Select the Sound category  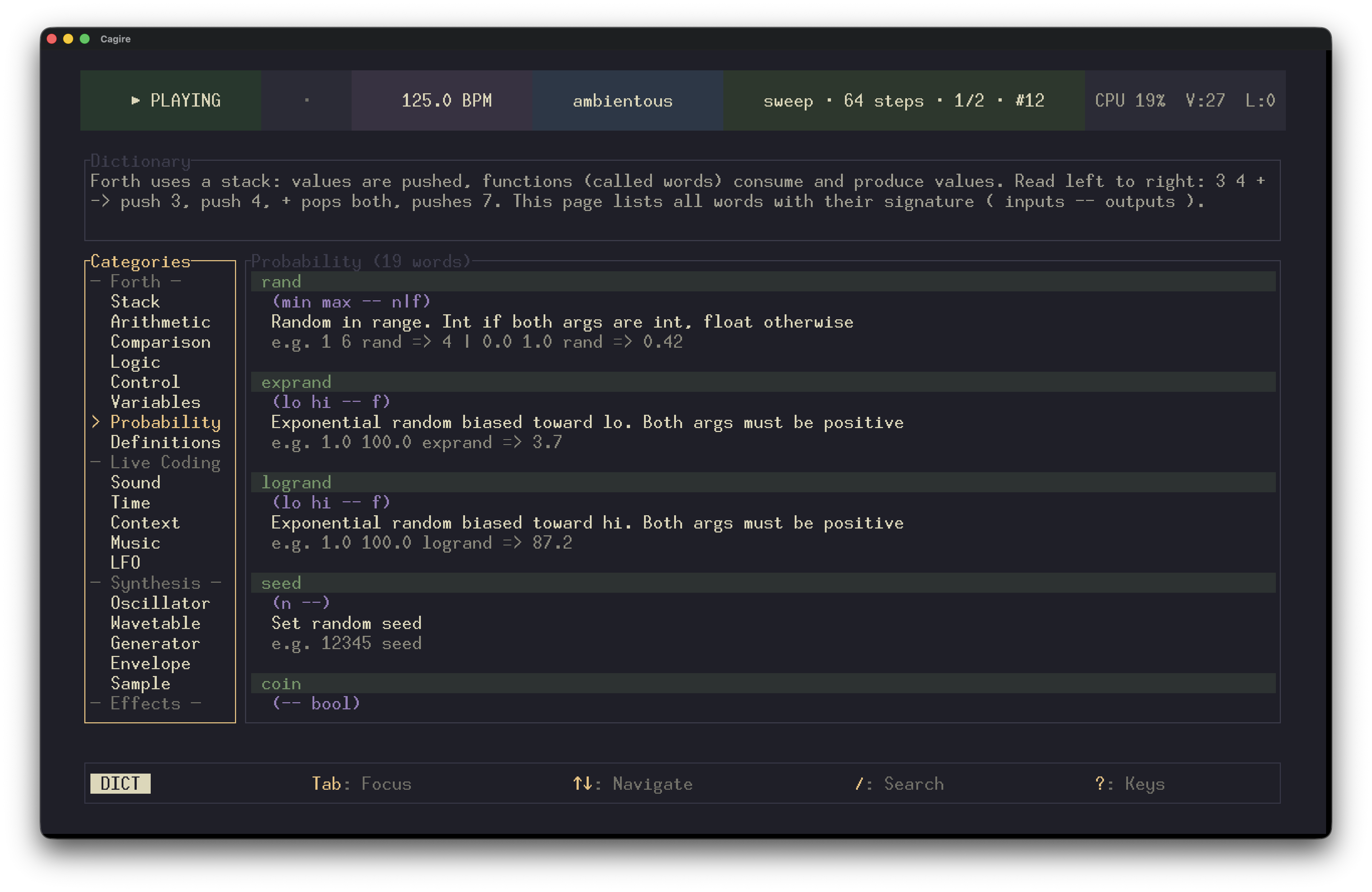[x=135, y=483]
